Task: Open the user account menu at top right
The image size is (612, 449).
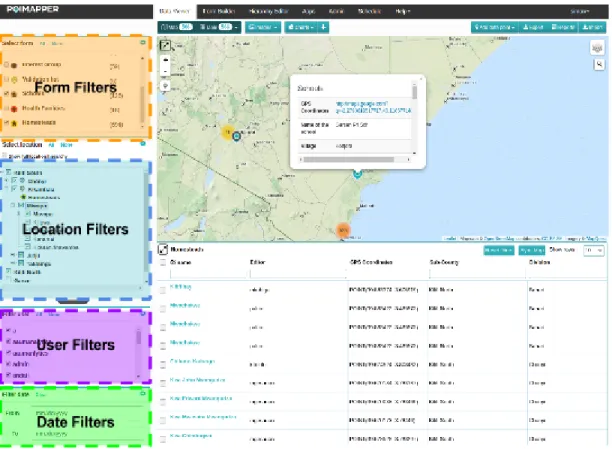Action: 580,11
